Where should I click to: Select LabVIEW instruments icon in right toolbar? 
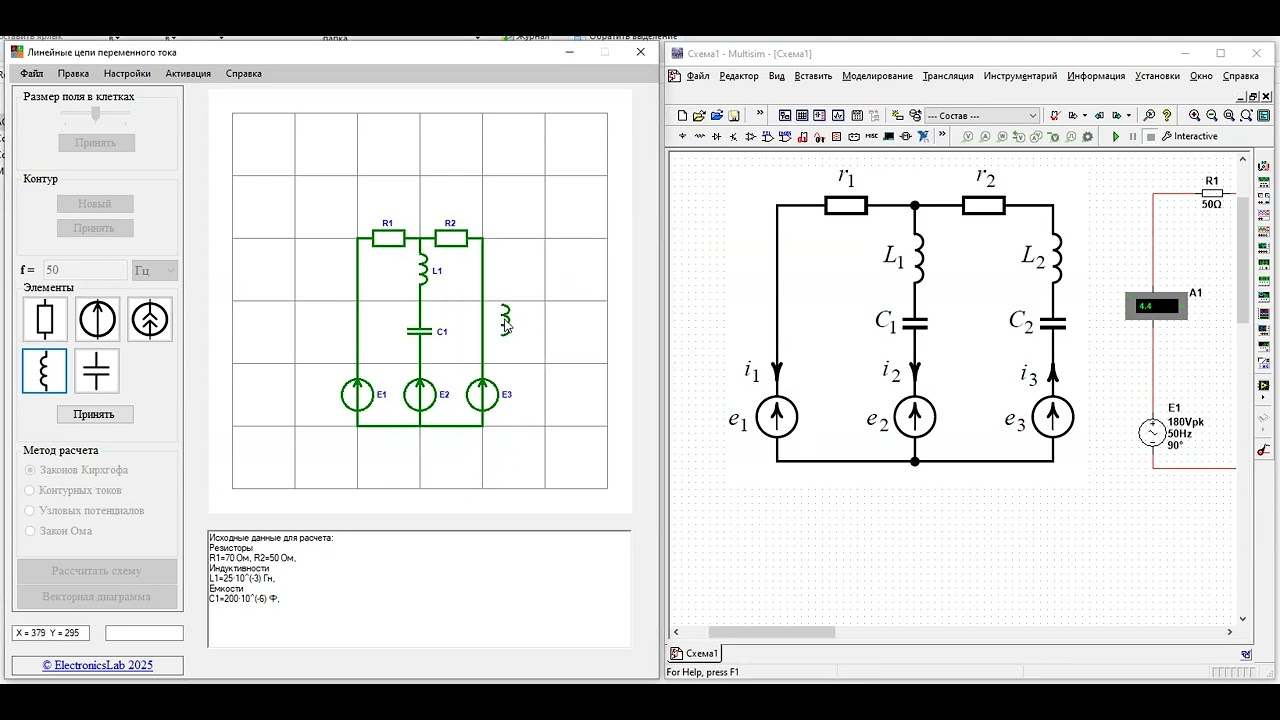pos(1263,385)
